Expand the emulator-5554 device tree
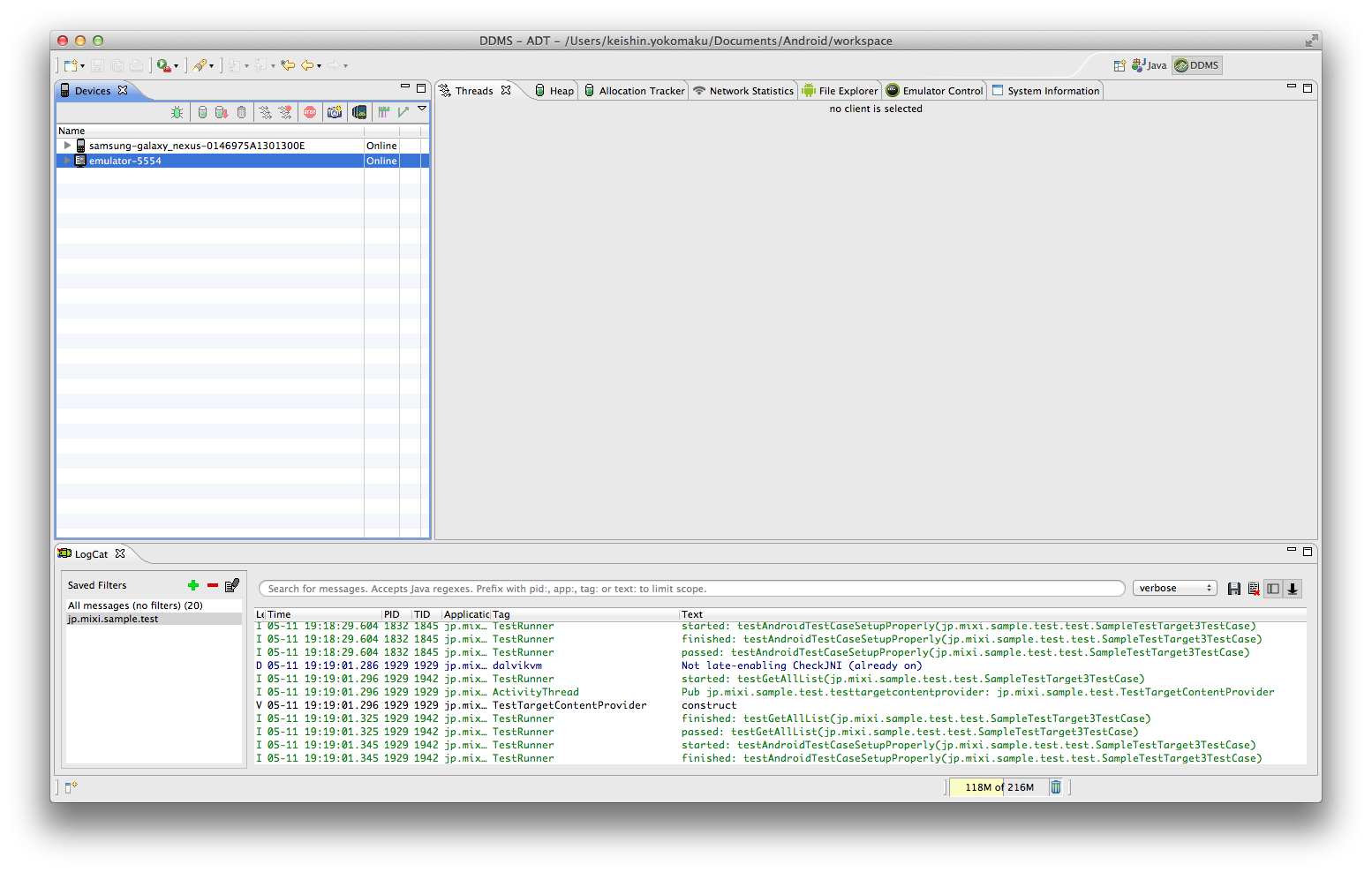The height and width of the screenshot is (872, 1372). click(x=67, y=161)
